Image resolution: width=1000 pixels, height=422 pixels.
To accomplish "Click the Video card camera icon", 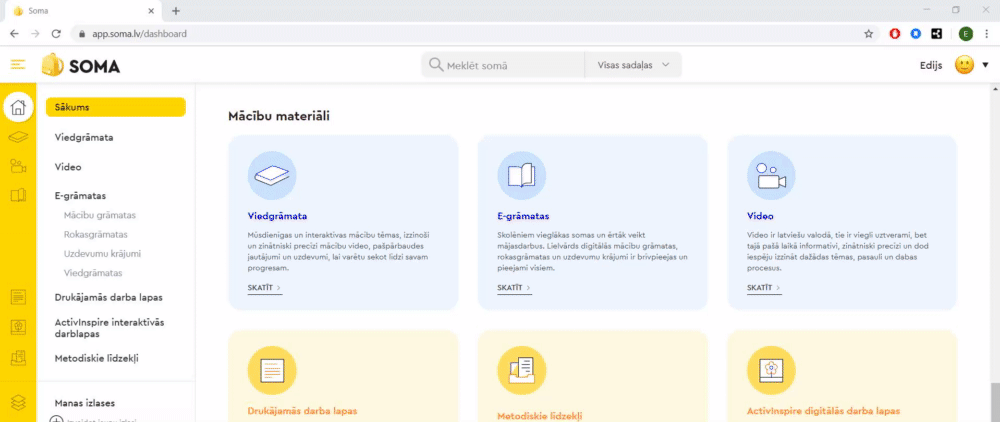I will tap(771, 175).
